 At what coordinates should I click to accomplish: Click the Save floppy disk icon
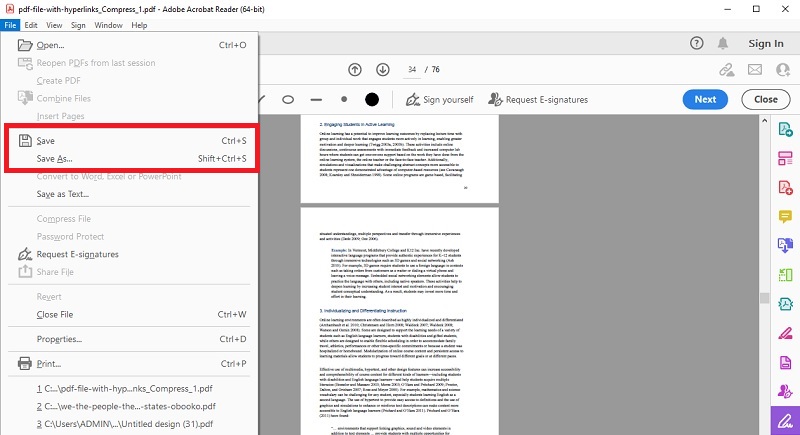click(x=25, y=141)
